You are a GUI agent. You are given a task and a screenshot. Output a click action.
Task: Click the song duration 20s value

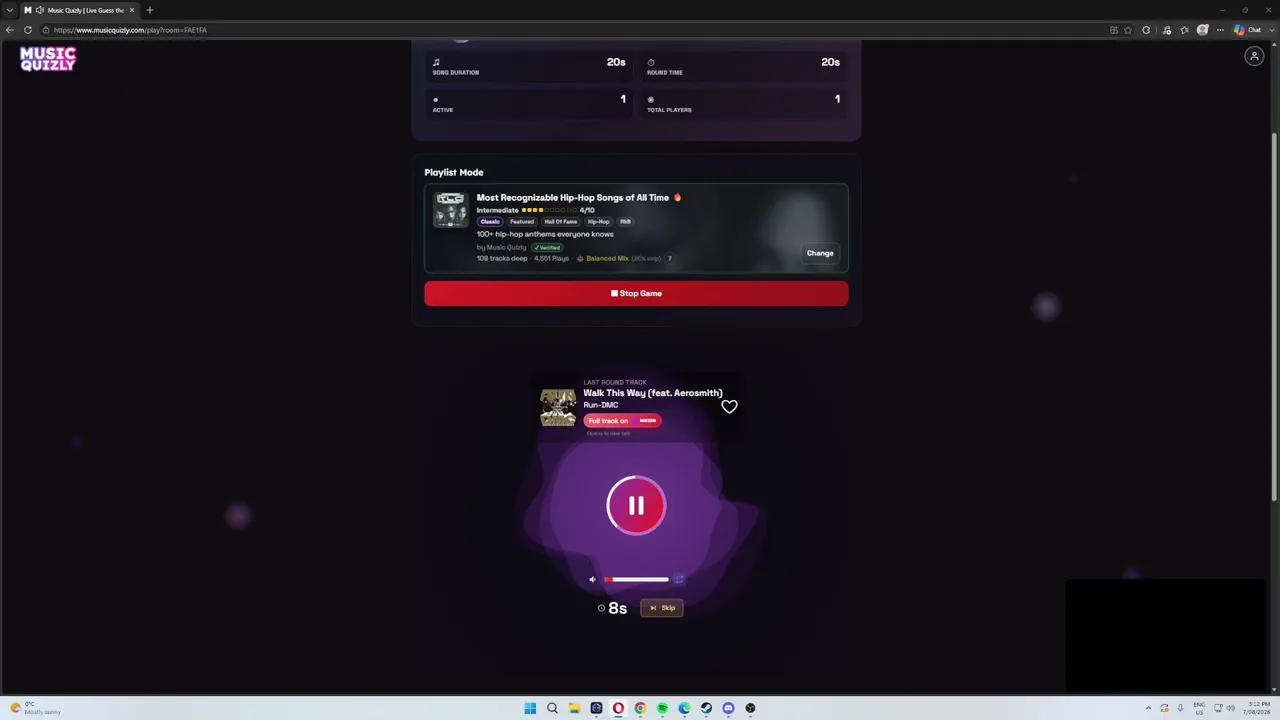616,62
